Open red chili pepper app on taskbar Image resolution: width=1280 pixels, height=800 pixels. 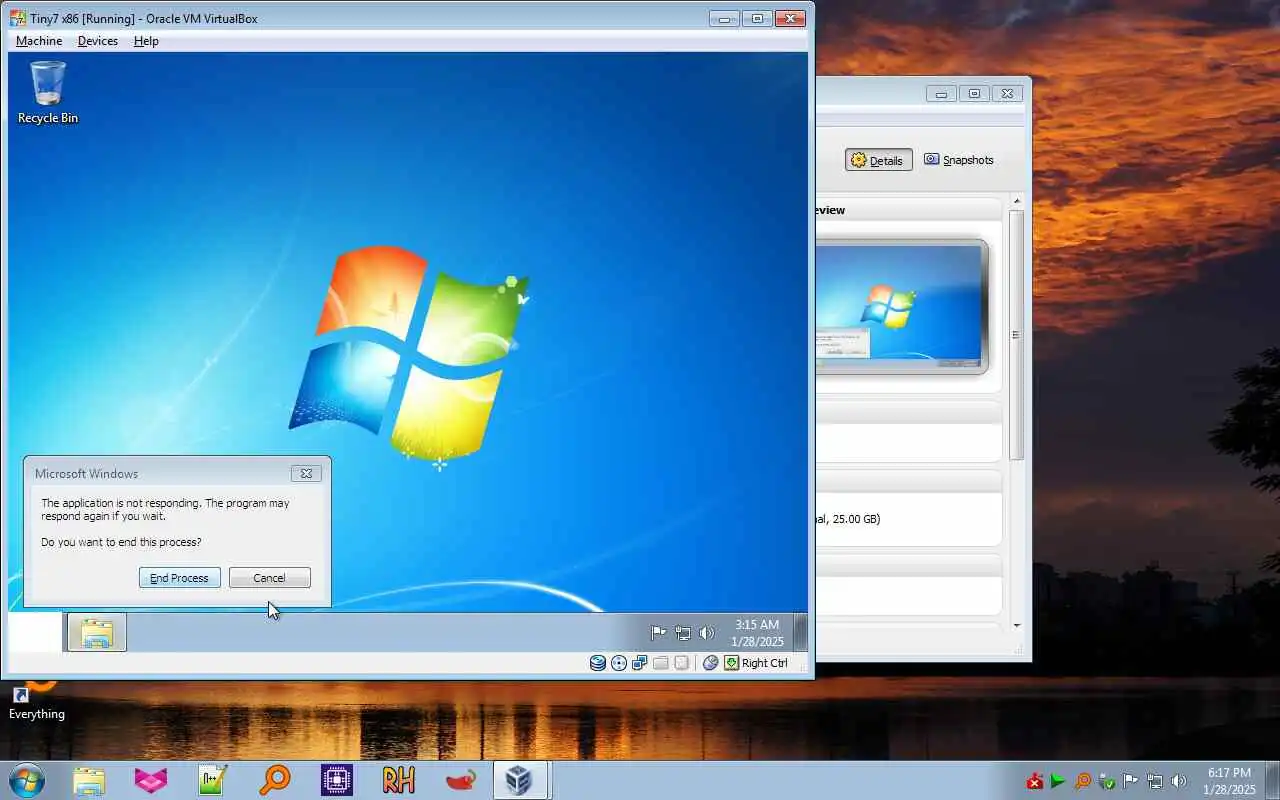(461, 780)
